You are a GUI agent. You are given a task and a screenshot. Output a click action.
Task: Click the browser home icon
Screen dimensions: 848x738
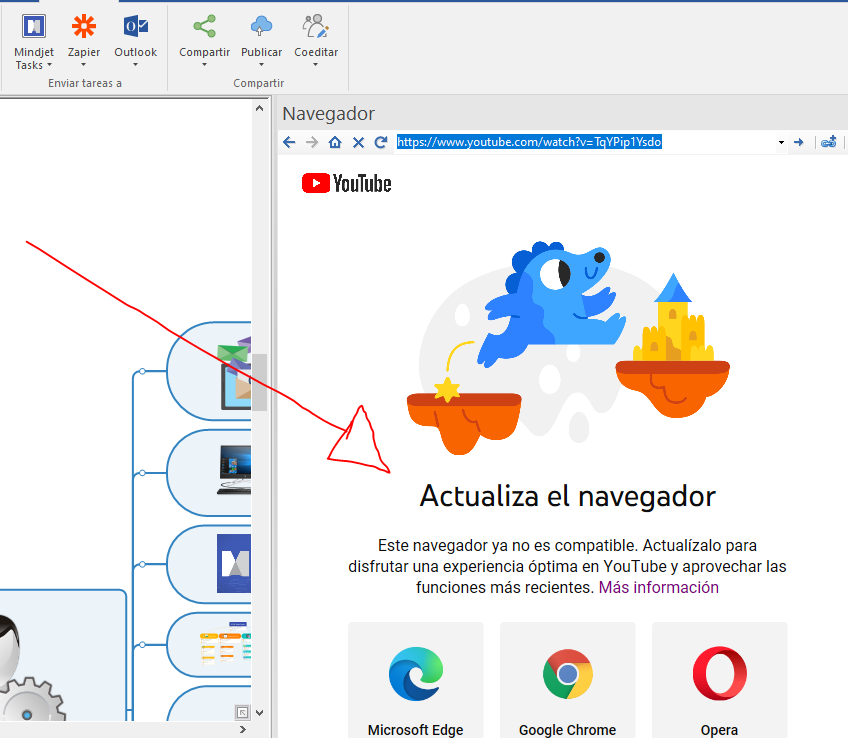coord(335,143)
